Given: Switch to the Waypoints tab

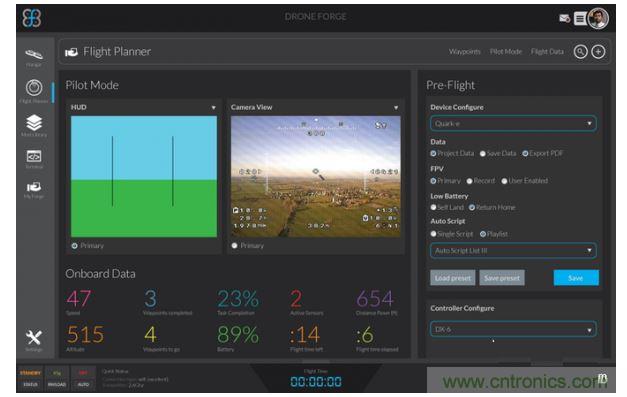Looking at the screenshot, I should (464, 52).
